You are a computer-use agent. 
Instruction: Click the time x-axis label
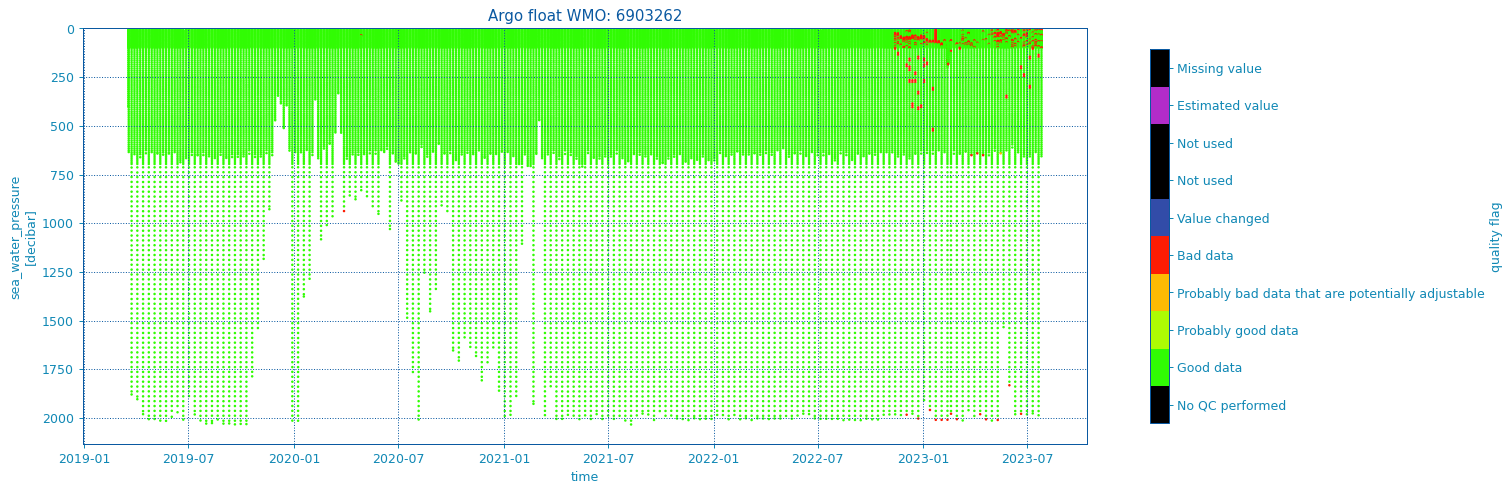click(x=585, y=477)
